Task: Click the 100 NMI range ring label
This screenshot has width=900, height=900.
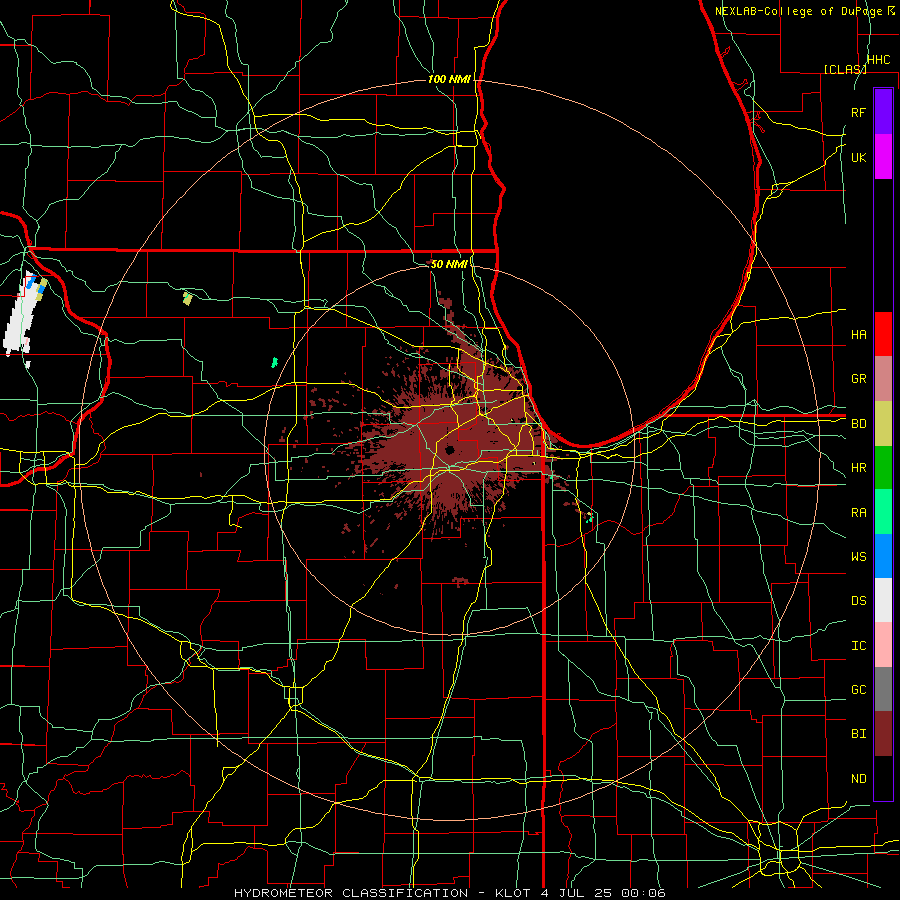Action: tap(449, 79)
